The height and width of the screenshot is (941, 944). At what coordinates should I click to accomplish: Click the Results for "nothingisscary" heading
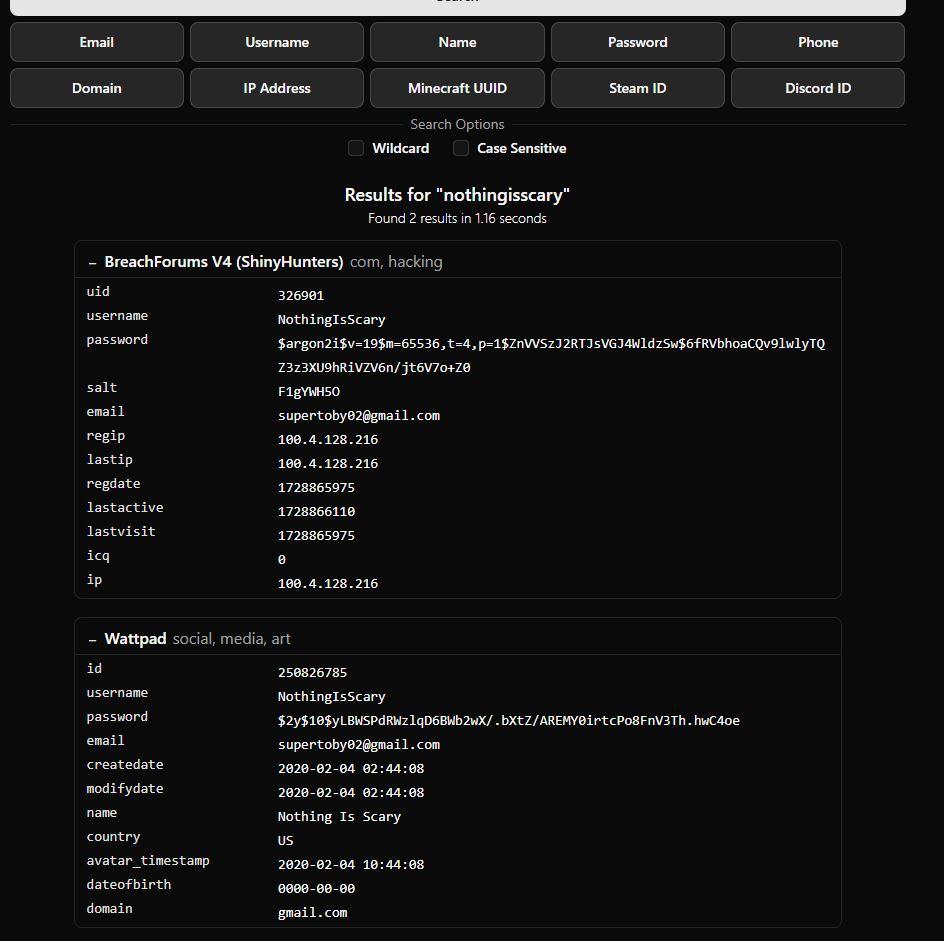[458, 195]
